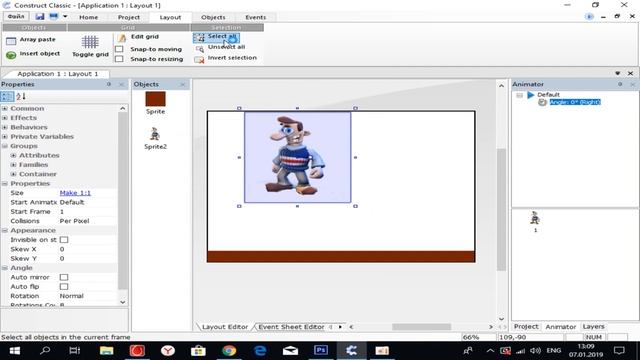Click Properties panel scroll down arrow
Screen dimensions: 640x360
click(122, 302)
